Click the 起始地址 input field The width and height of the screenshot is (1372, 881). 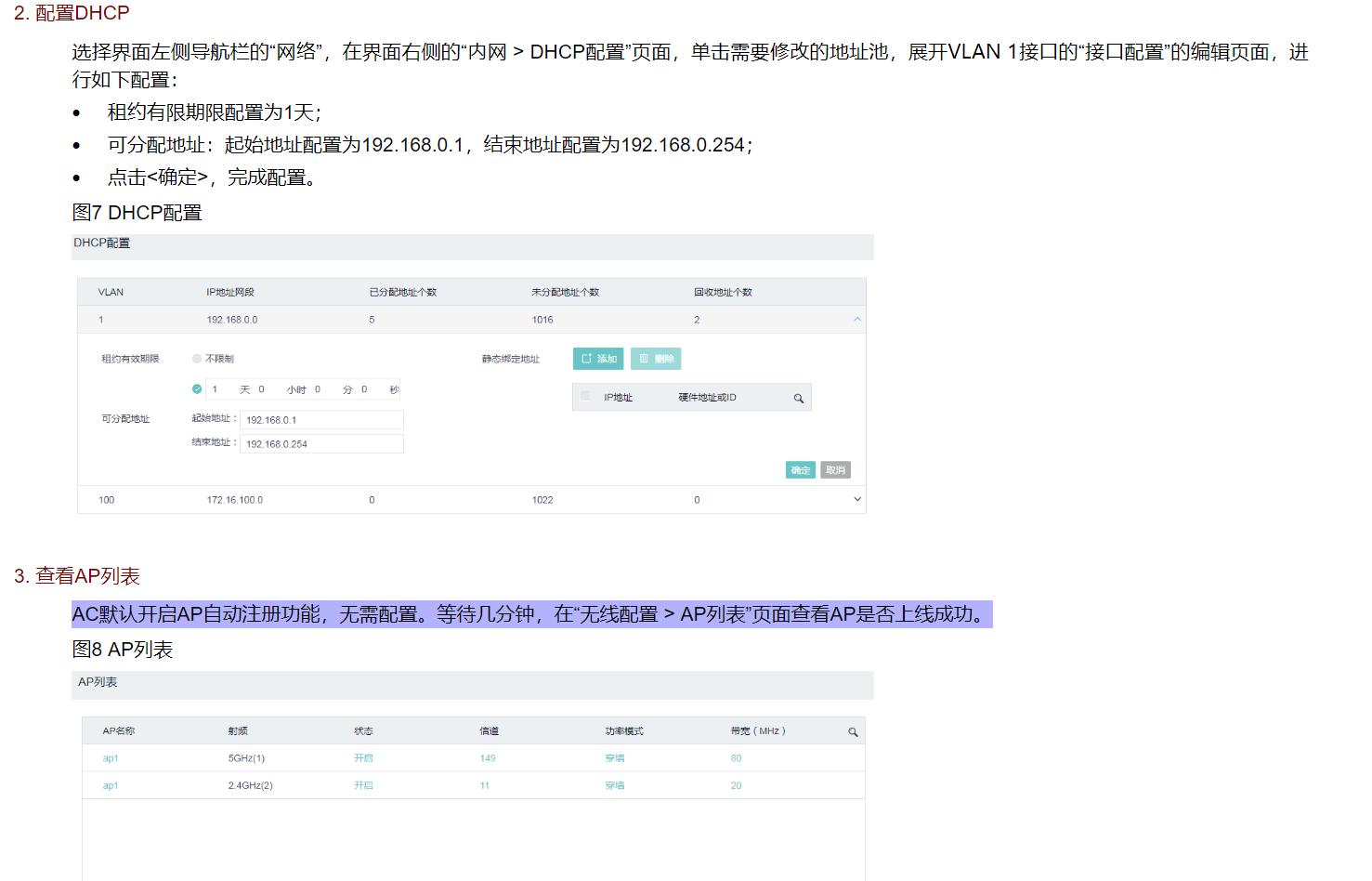click(x=321, y=420)
